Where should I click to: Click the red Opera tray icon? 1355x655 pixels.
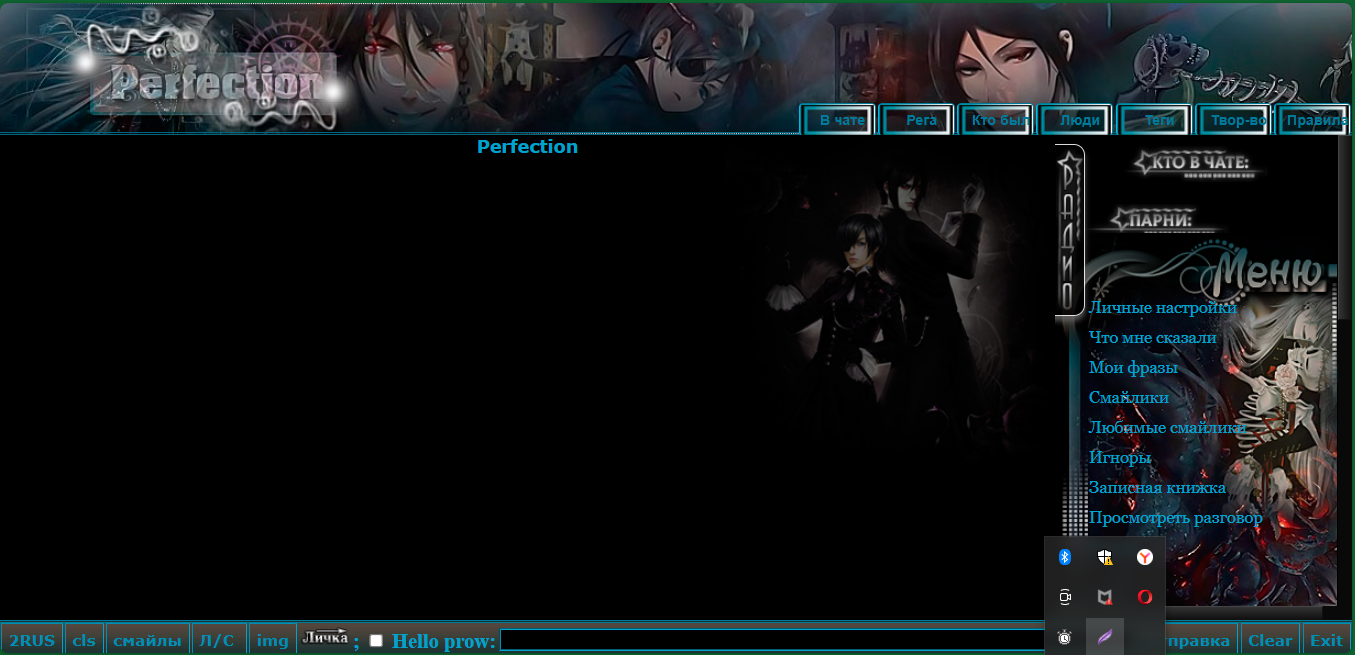click(x=1145, y=597)
